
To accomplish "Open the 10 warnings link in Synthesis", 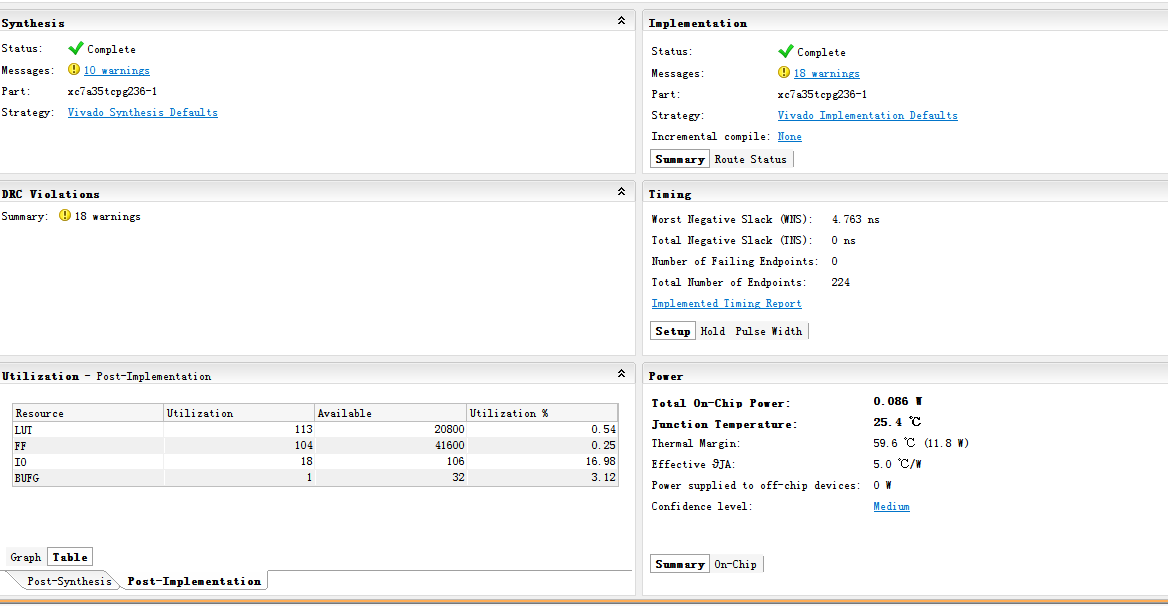I will [x=116, y=71].
